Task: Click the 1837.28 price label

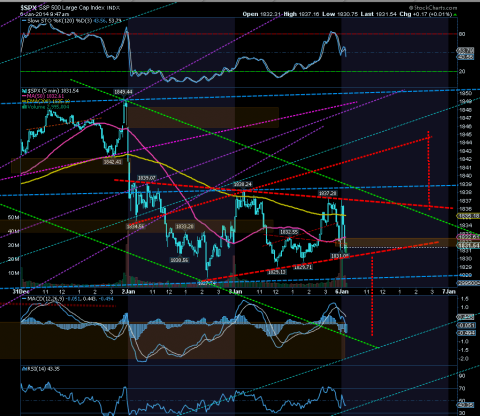Action: click(x=327, y=193)
